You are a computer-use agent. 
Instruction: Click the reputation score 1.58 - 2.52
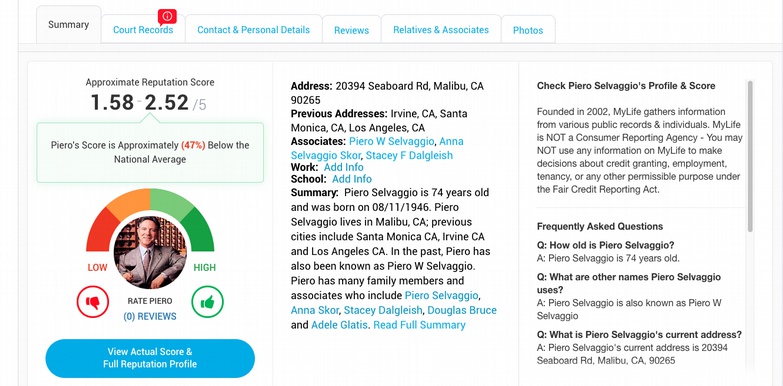pyautogui.click(x=148, y=103)
